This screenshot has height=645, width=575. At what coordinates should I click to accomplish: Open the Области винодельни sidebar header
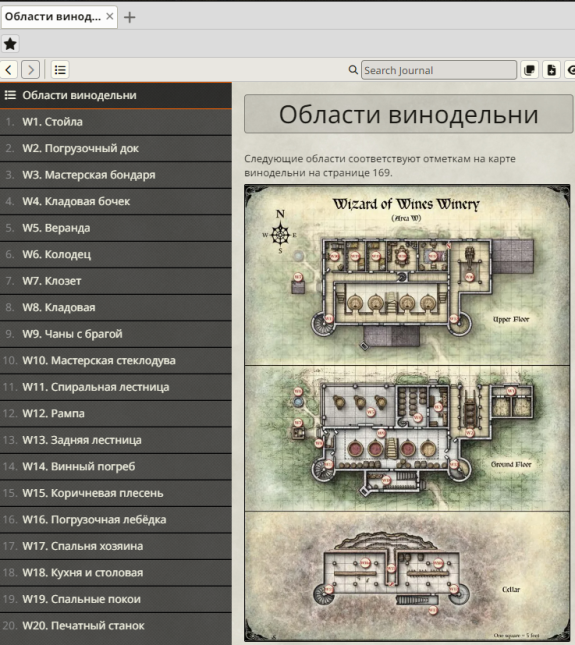pos(116,95)
